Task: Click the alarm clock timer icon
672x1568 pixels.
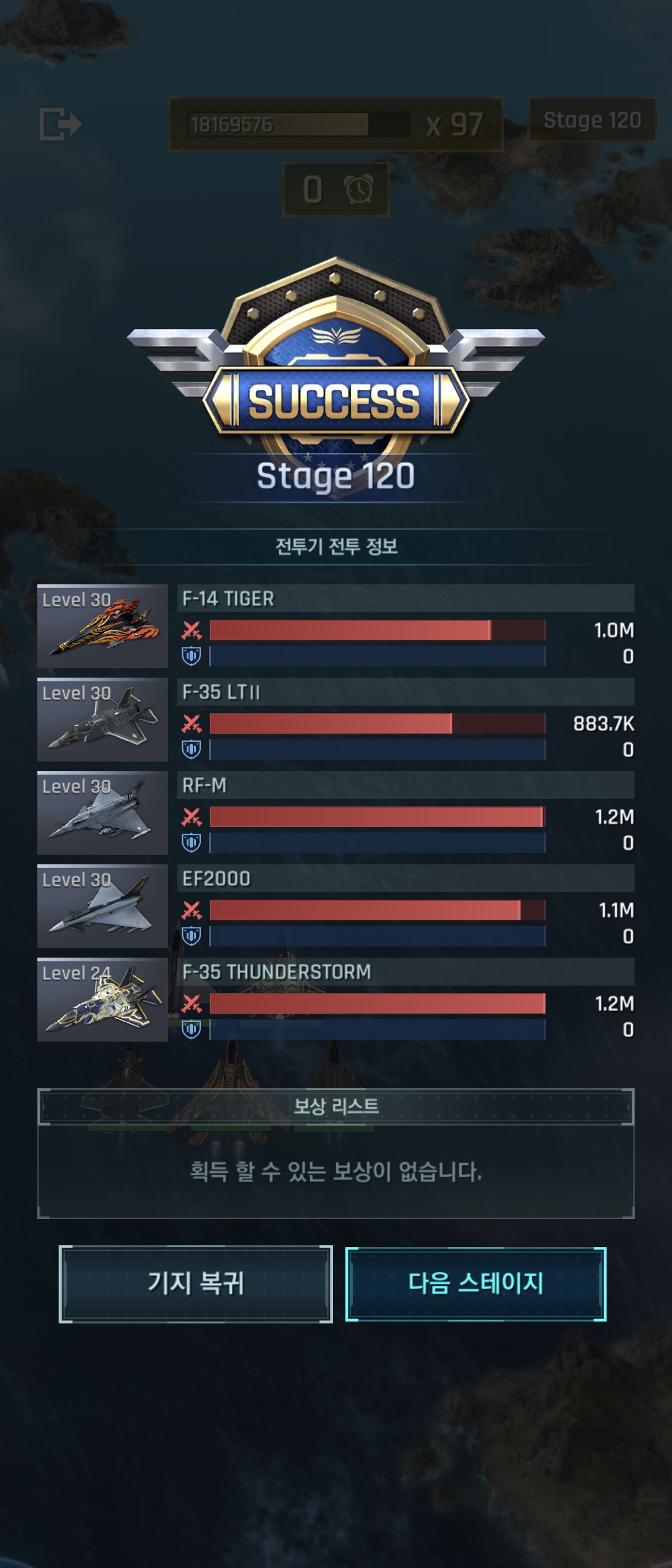Action: (359, 189)
